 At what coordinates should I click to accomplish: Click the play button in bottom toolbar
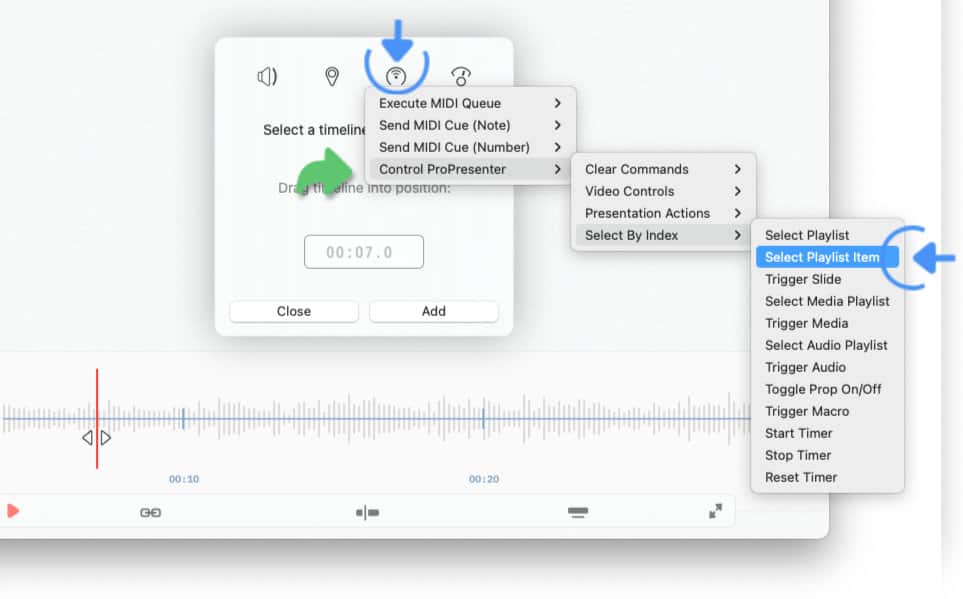coord(13,511)
